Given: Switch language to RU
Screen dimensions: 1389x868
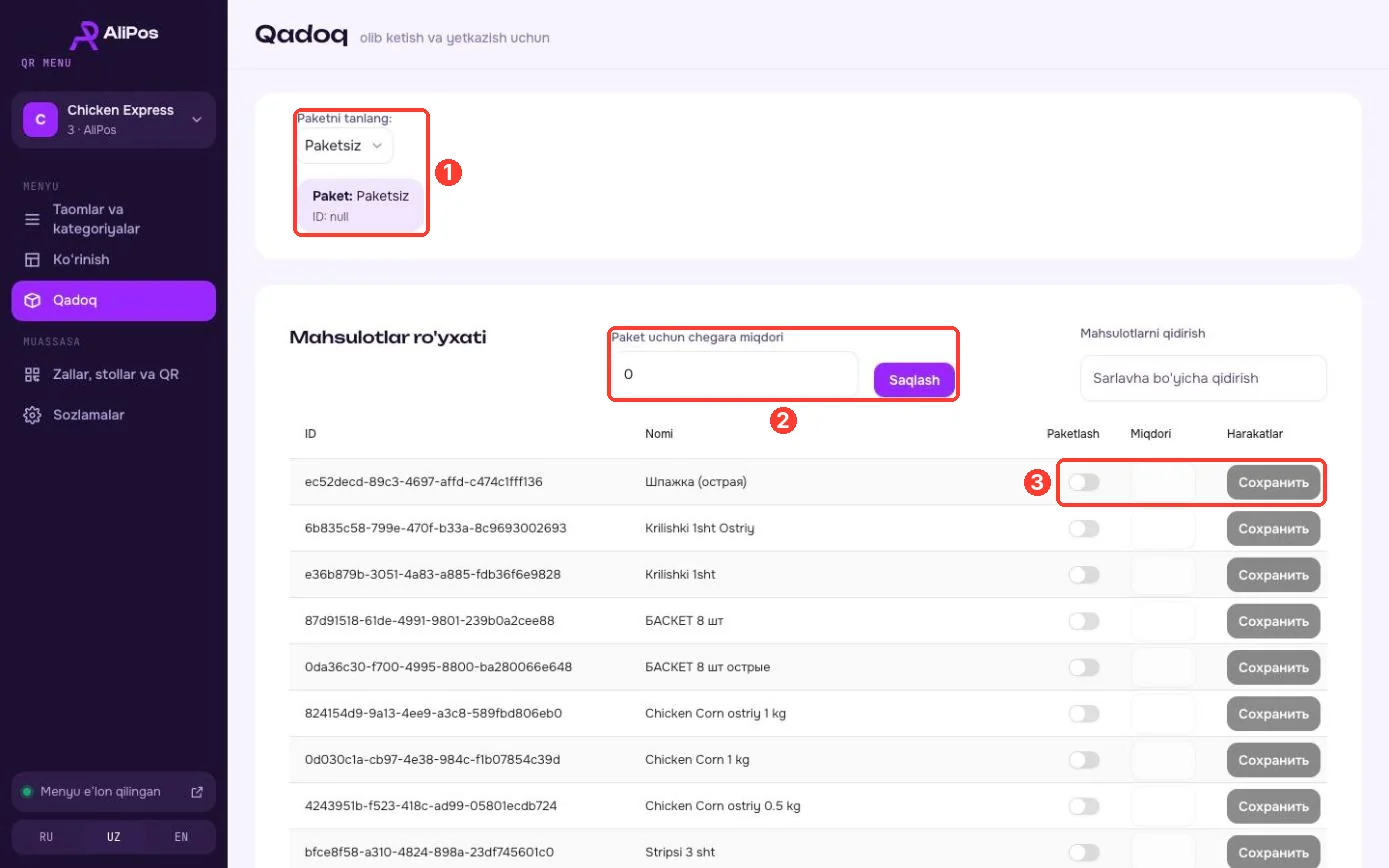Looking at the screenshot, I should pos(46,837).
